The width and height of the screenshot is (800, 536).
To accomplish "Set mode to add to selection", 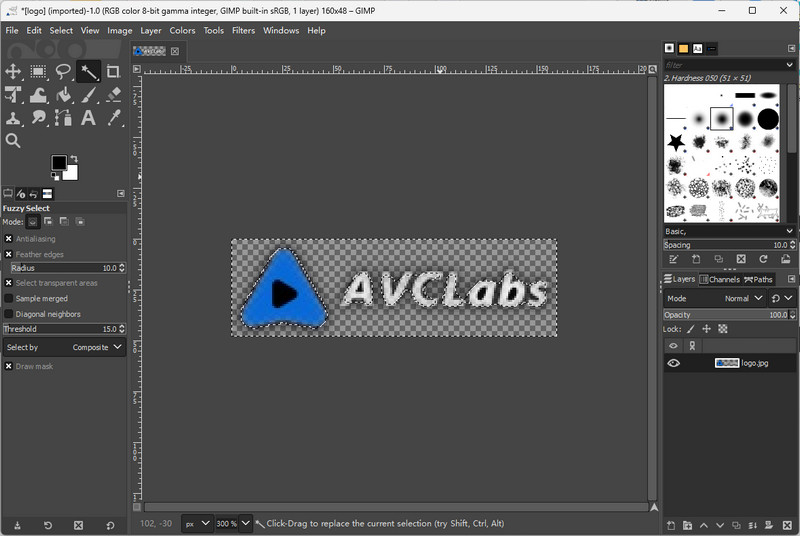I will pyautogui.click(x=48, y=221).
